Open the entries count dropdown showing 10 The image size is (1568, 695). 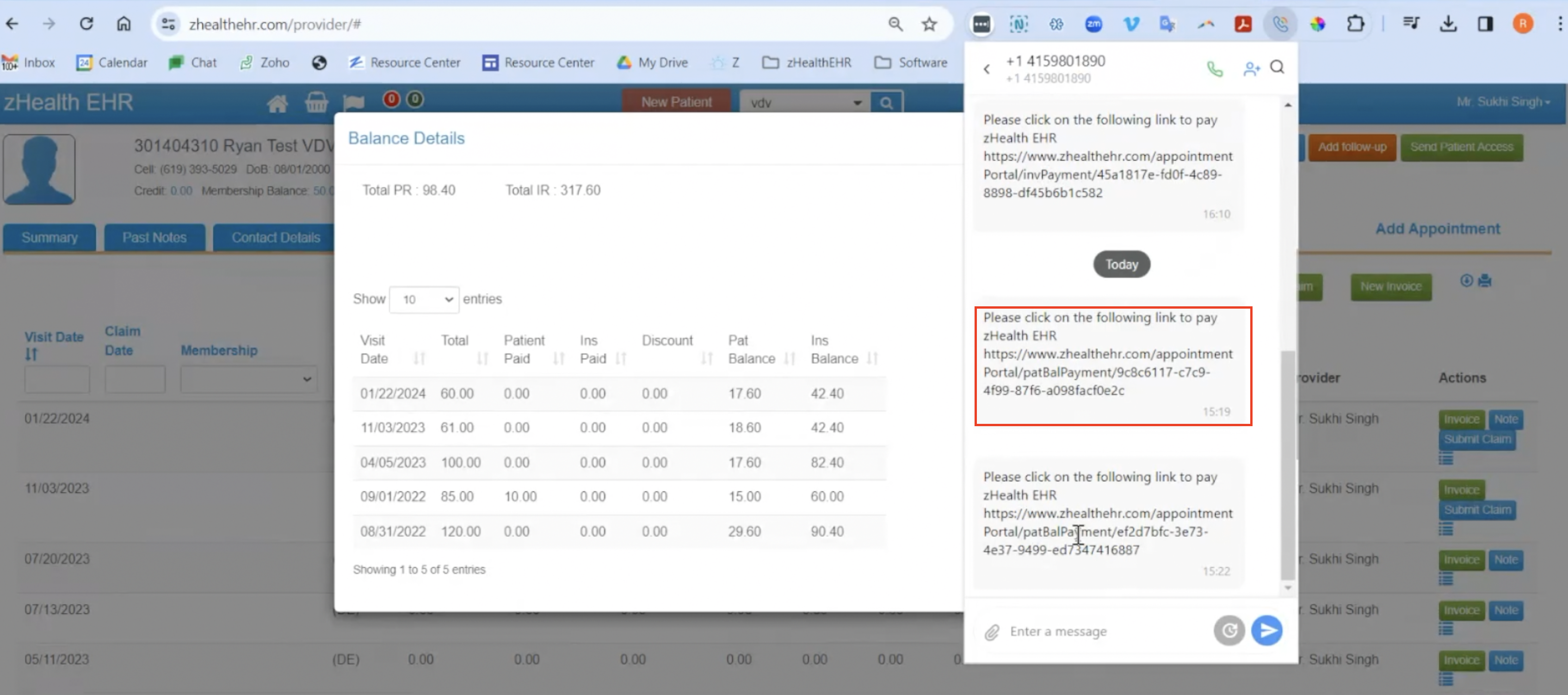click(x=424, y=300)
